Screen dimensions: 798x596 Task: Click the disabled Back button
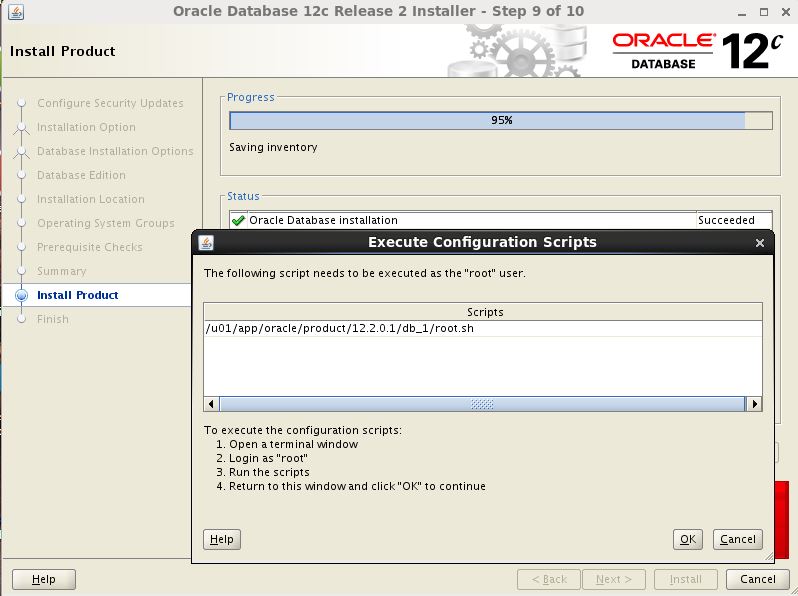549,579
